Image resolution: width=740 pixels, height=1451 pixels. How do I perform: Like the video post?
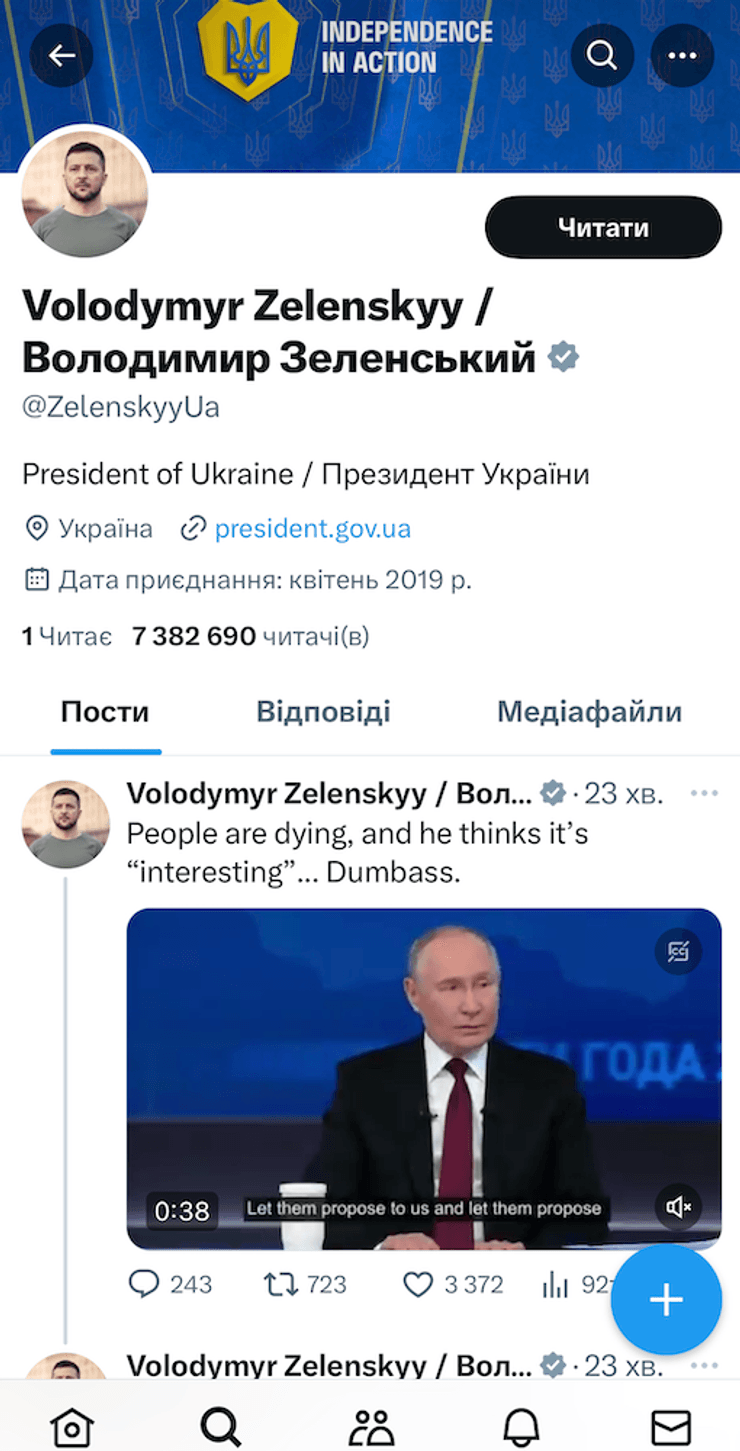[x=419, y=1284]
